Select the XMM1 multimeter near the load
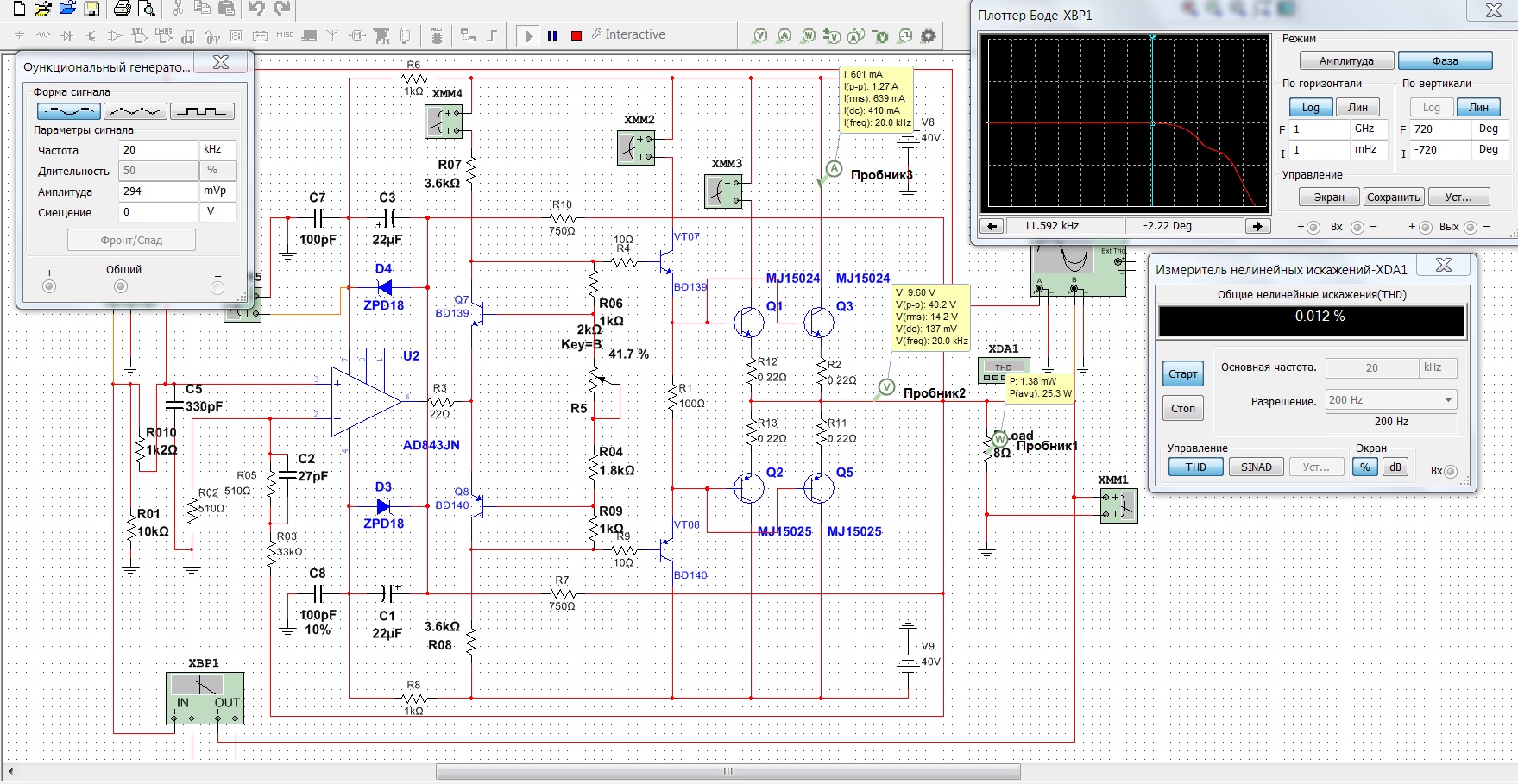The width and height of the screenshot is (1518, 784). (x=1118, y=506)
